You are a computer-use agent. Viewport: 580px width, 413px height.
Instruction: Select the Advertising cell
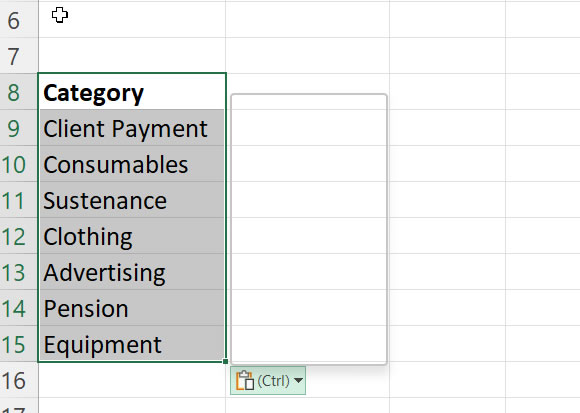pos(132,272)
